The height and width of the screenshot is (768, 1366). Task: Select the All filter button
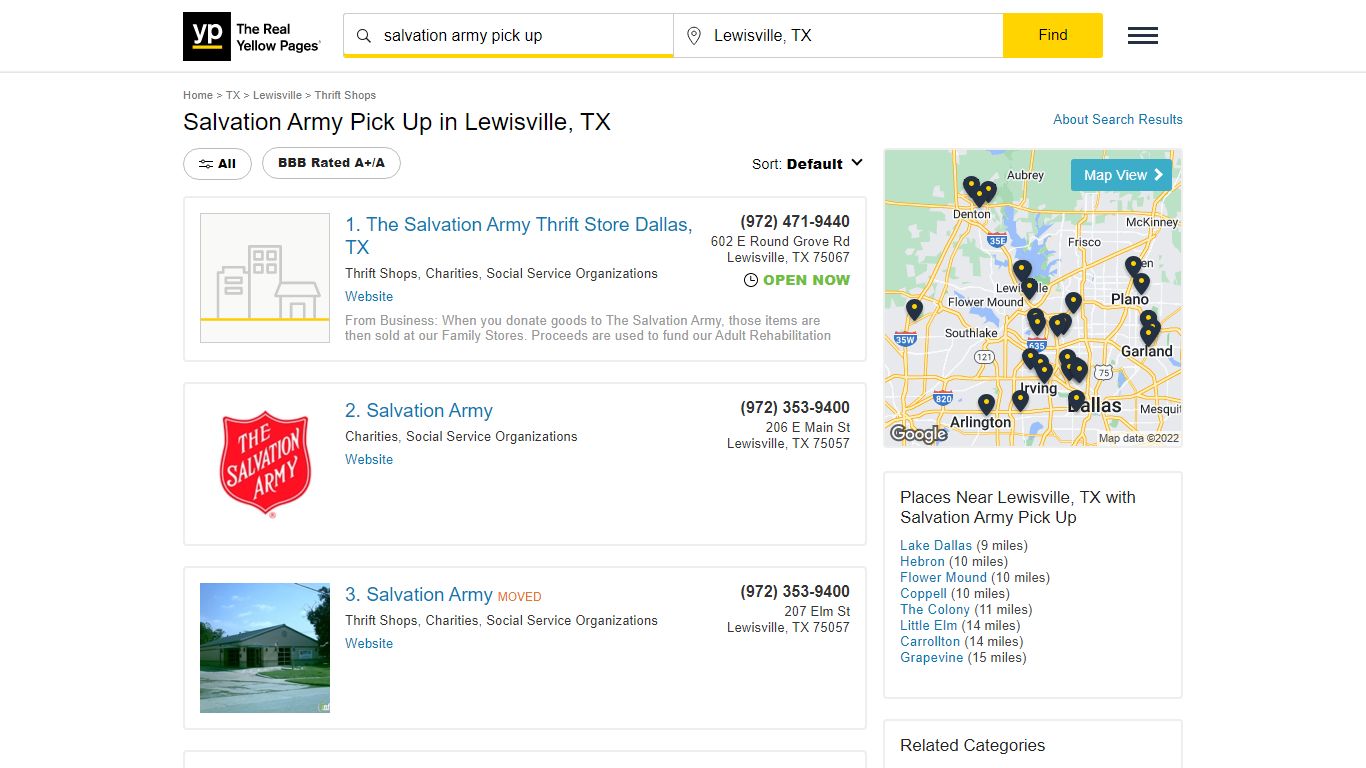pos(217,164)
